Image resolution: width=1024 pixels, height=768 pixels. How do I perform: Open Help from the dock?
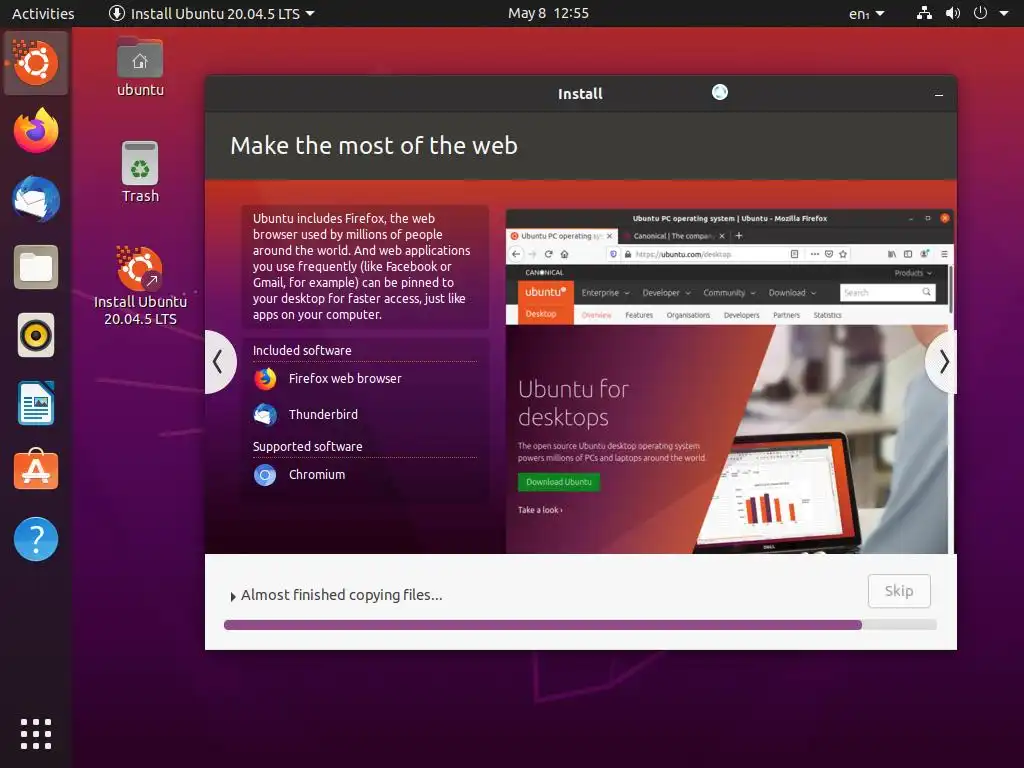point(36,539)
